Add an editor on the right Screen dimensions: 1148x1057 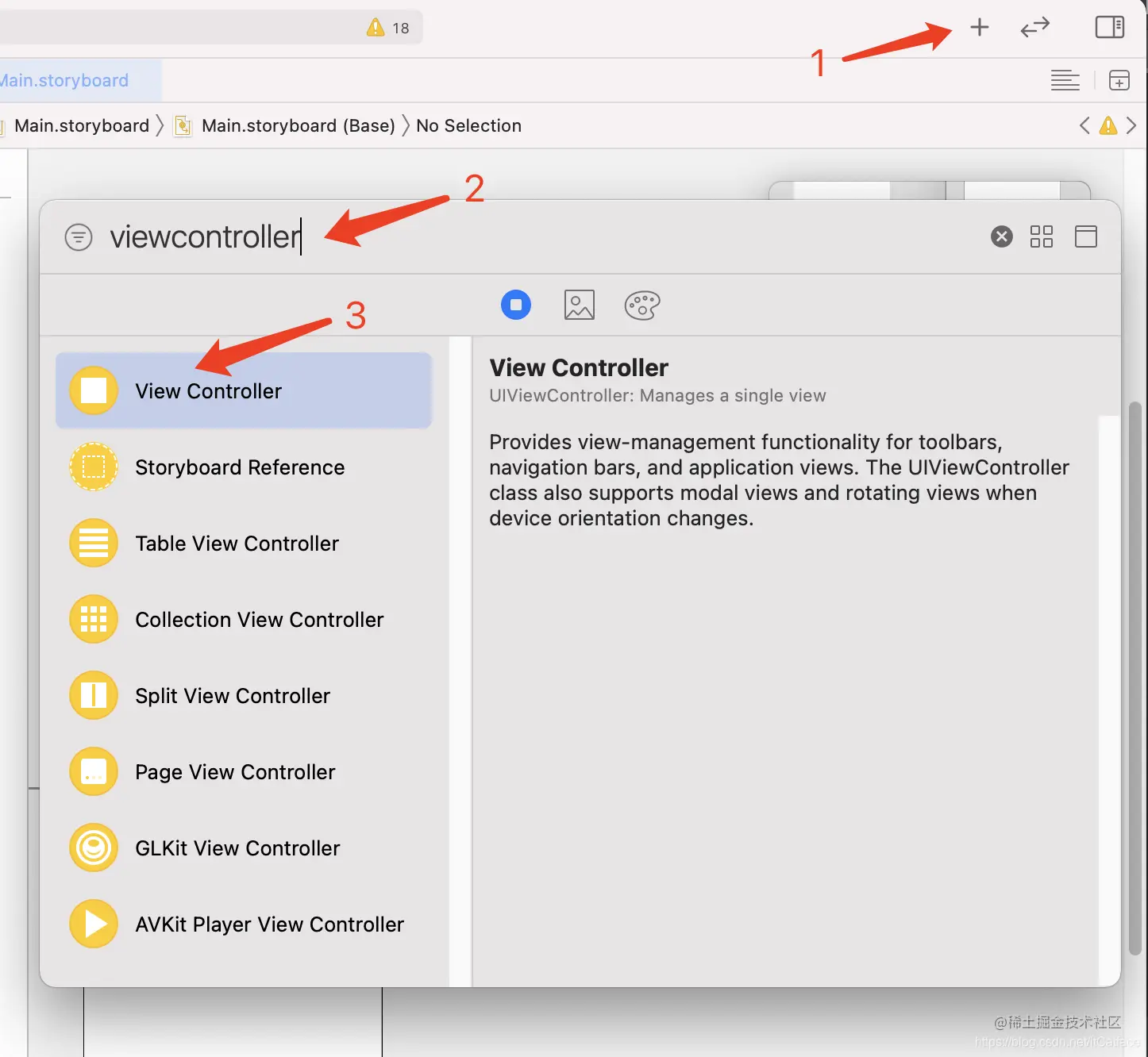point(1119,80)
